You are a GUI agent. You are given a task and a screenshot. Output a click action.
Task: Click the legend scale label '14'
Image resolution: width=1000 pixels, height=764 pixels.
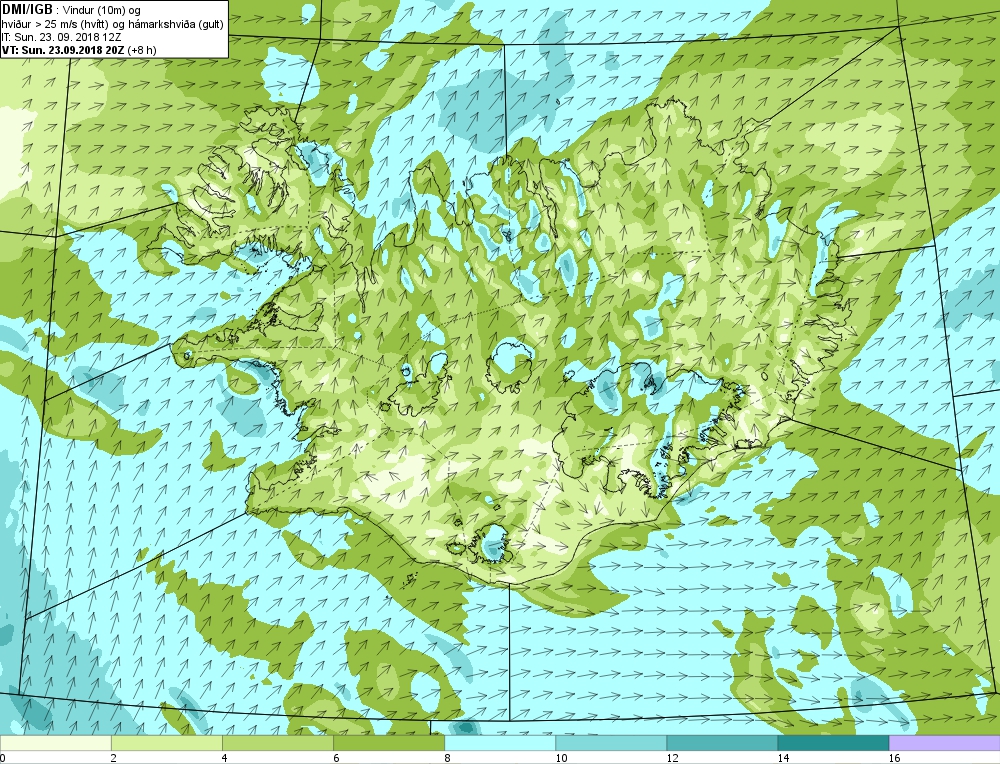click(783, 758)
